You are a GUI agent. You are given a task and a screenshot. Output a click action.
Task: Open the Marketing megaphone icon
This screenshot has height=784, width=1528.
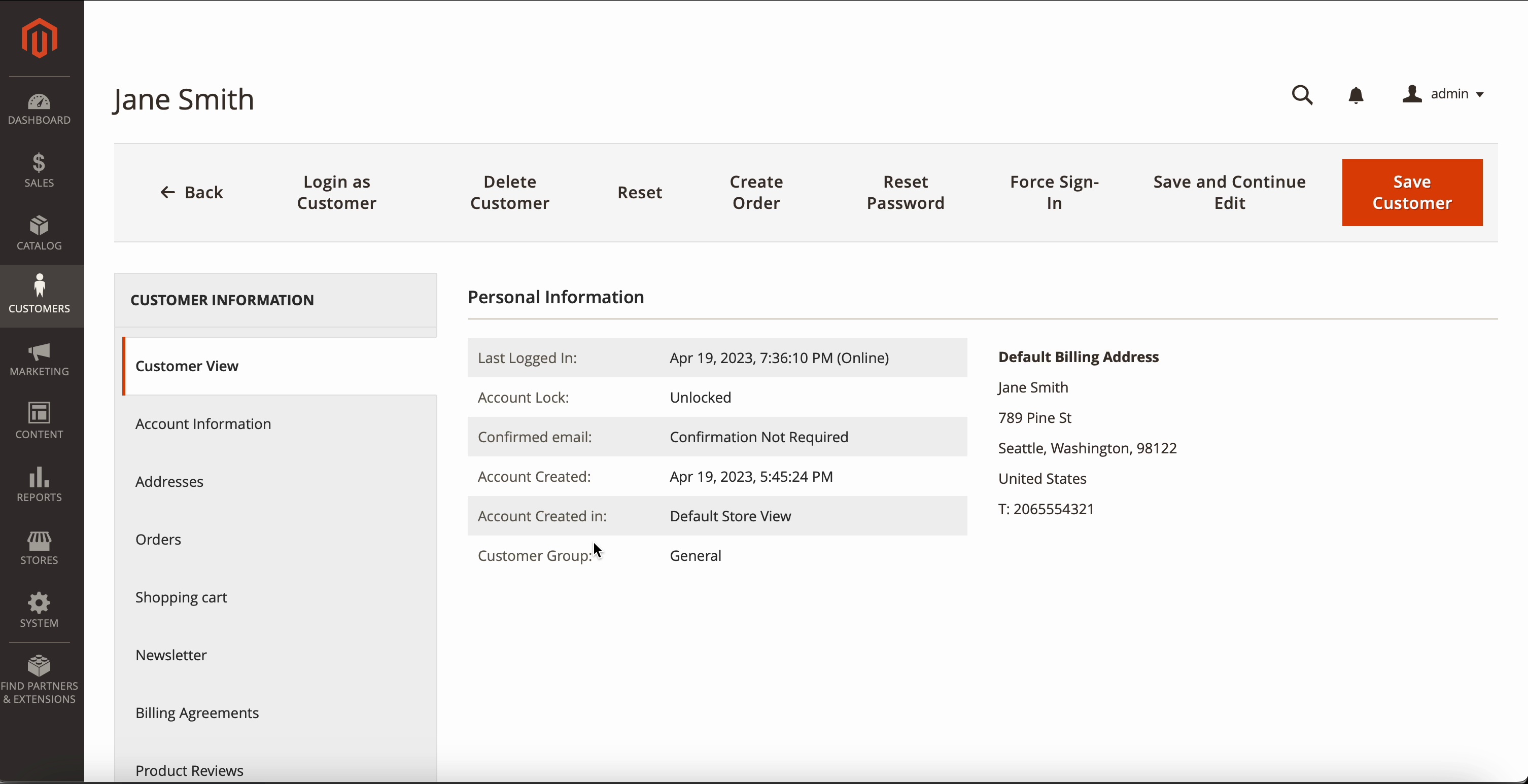coord(39,359)
